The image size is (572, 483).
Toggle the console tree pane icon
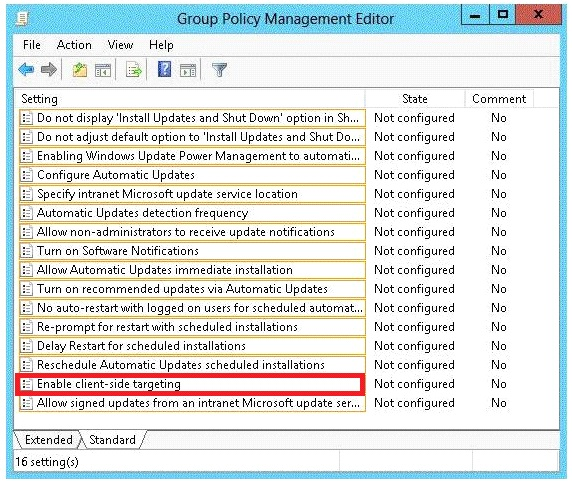pyautogui.click(x=103, y=70)
